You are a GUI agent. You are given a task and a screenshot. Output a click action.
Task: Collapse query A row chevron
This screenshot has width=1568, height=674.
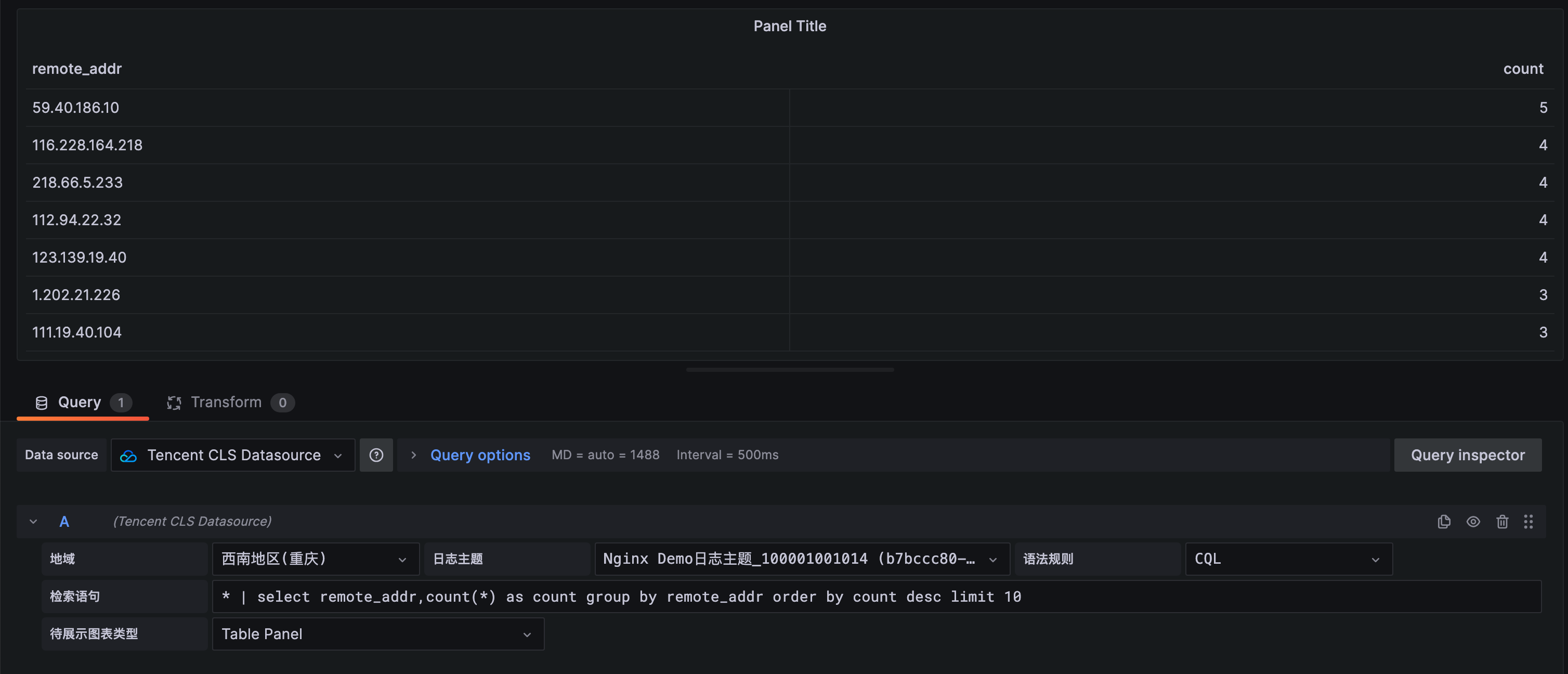(33, 522)
